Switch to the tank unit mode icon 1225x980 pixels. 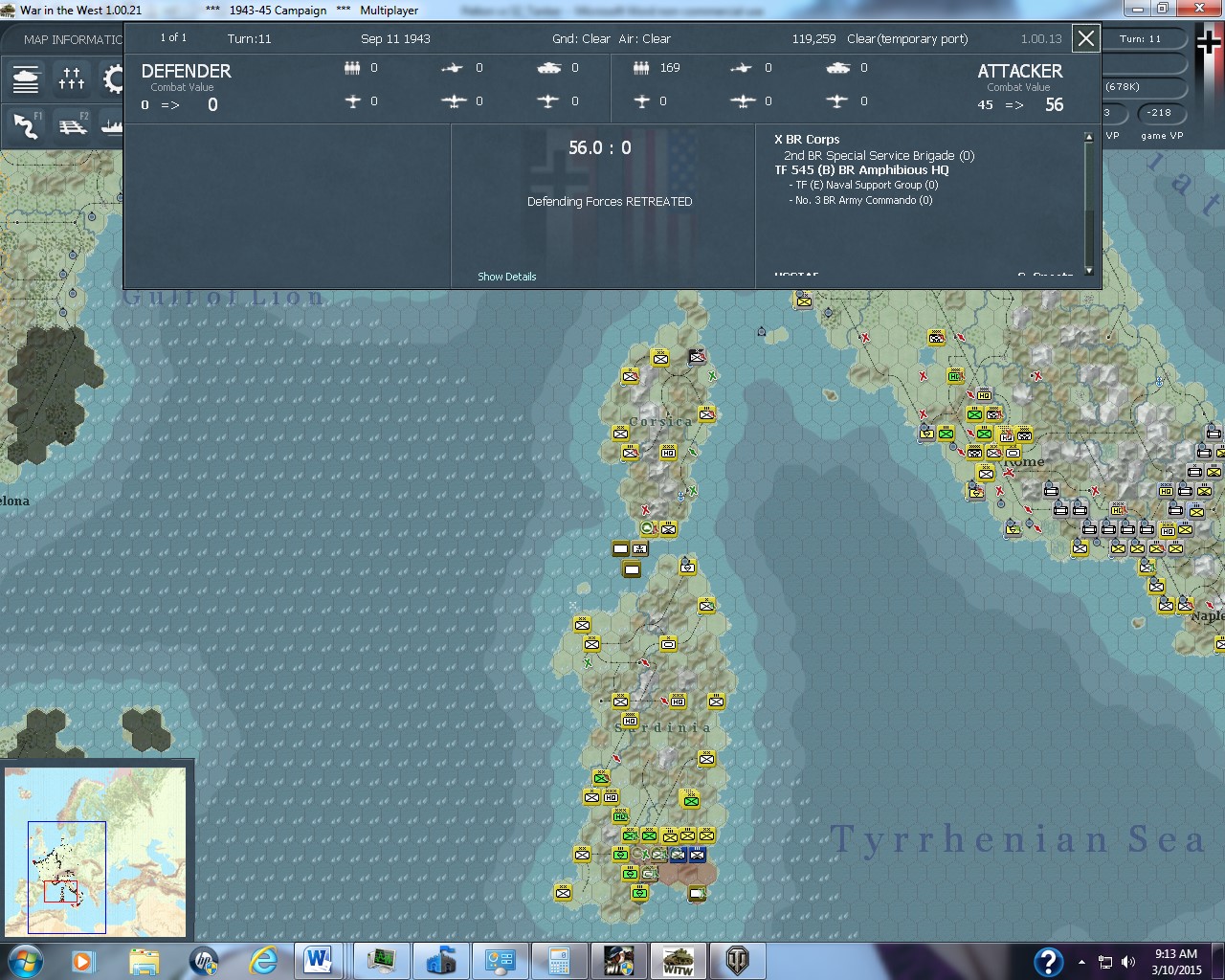pos(26,78)
